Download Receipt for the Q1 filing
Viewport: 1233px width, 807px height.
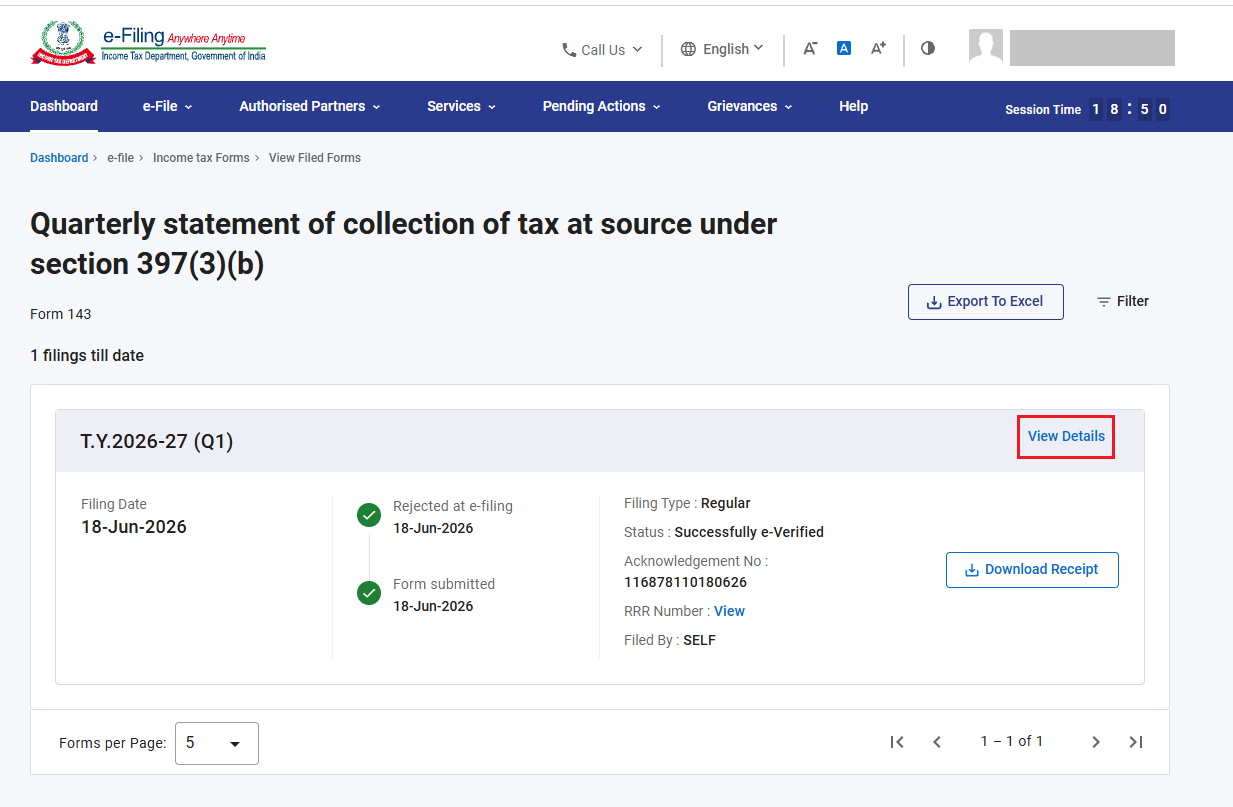[x=1032, y=570]
